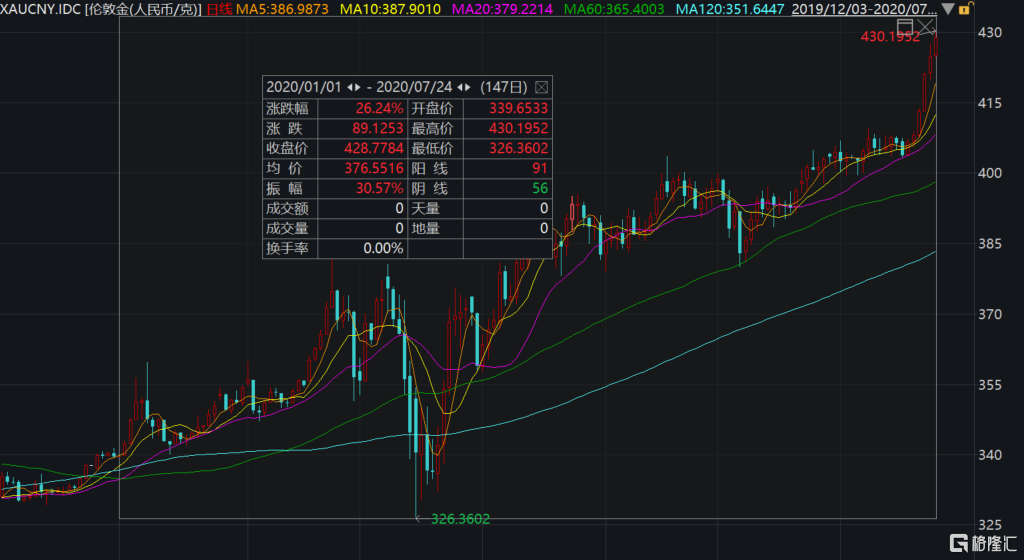This screenshot has height=560, width=1024.
Task: Click the 涨跌幅 value 26.24%
Action: tap(379, 108)
